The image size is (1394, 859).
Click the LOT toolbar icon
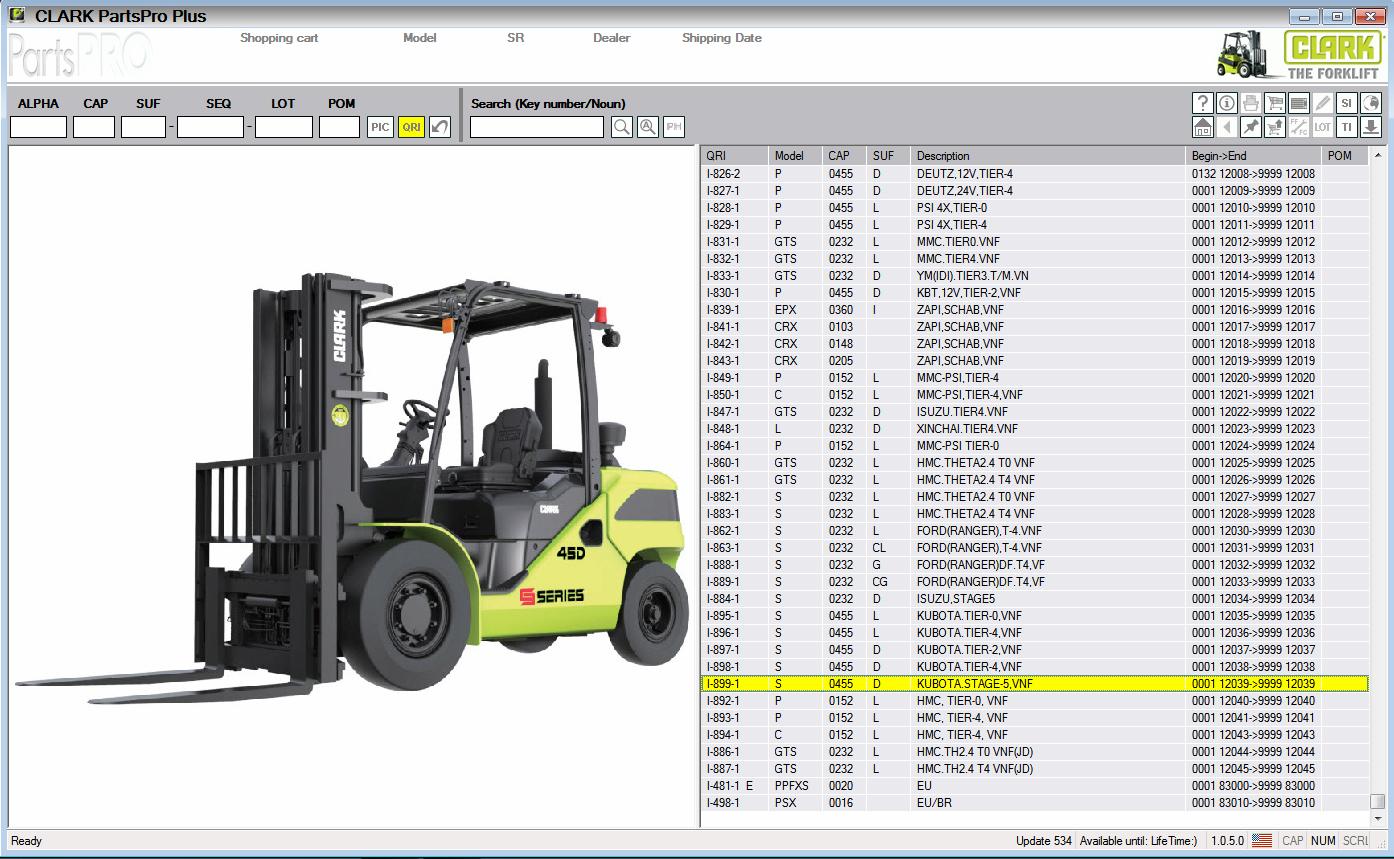tap(1323, 127)
